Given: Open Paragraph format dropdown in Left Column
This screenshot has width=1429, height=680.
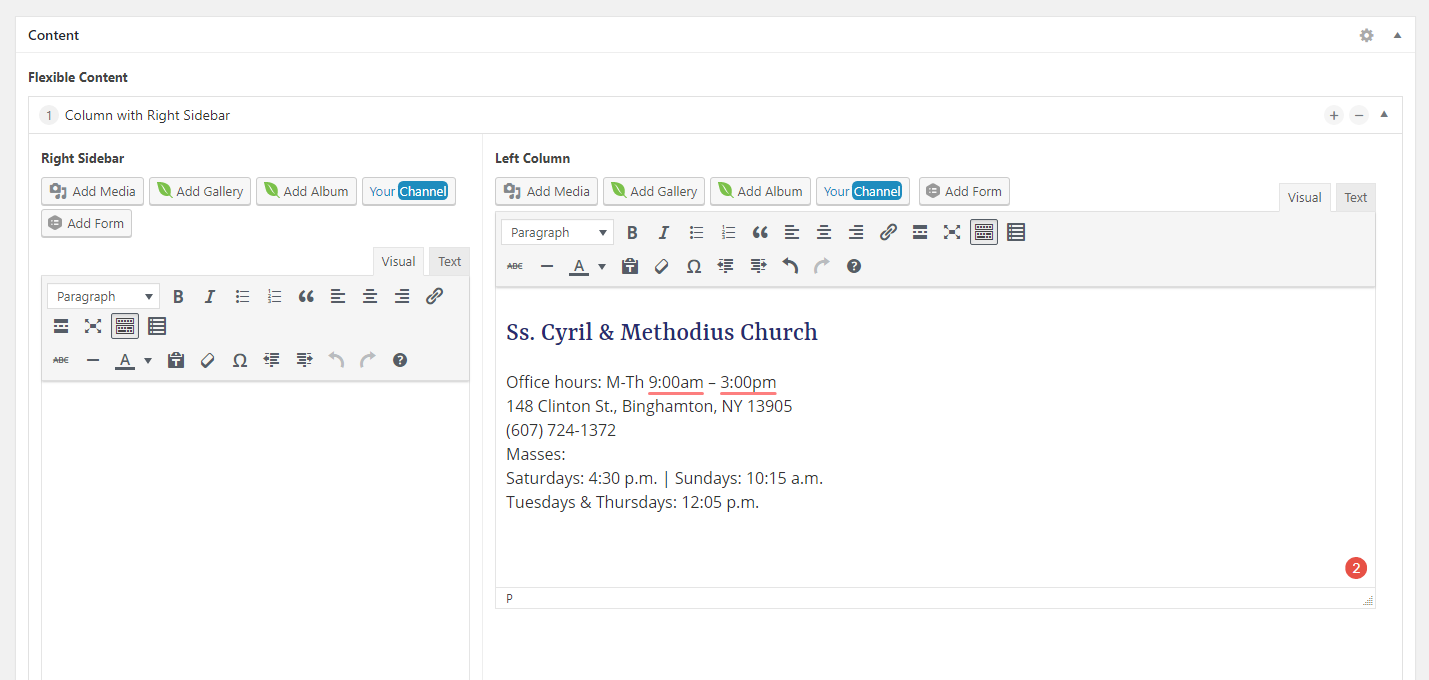Looking at the screenshot, I should [558, 233].
